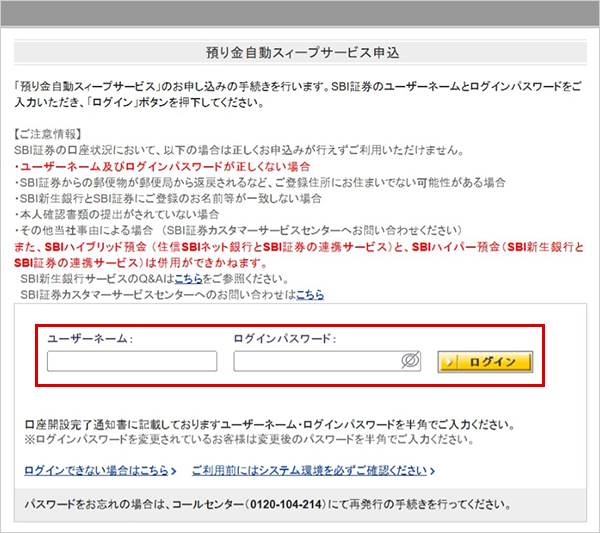Screen dimensions: 600x533
Task: Click red ユーザーネーム及びログインパスワードが正しくない場合 line
Action: tap(162, 166)
